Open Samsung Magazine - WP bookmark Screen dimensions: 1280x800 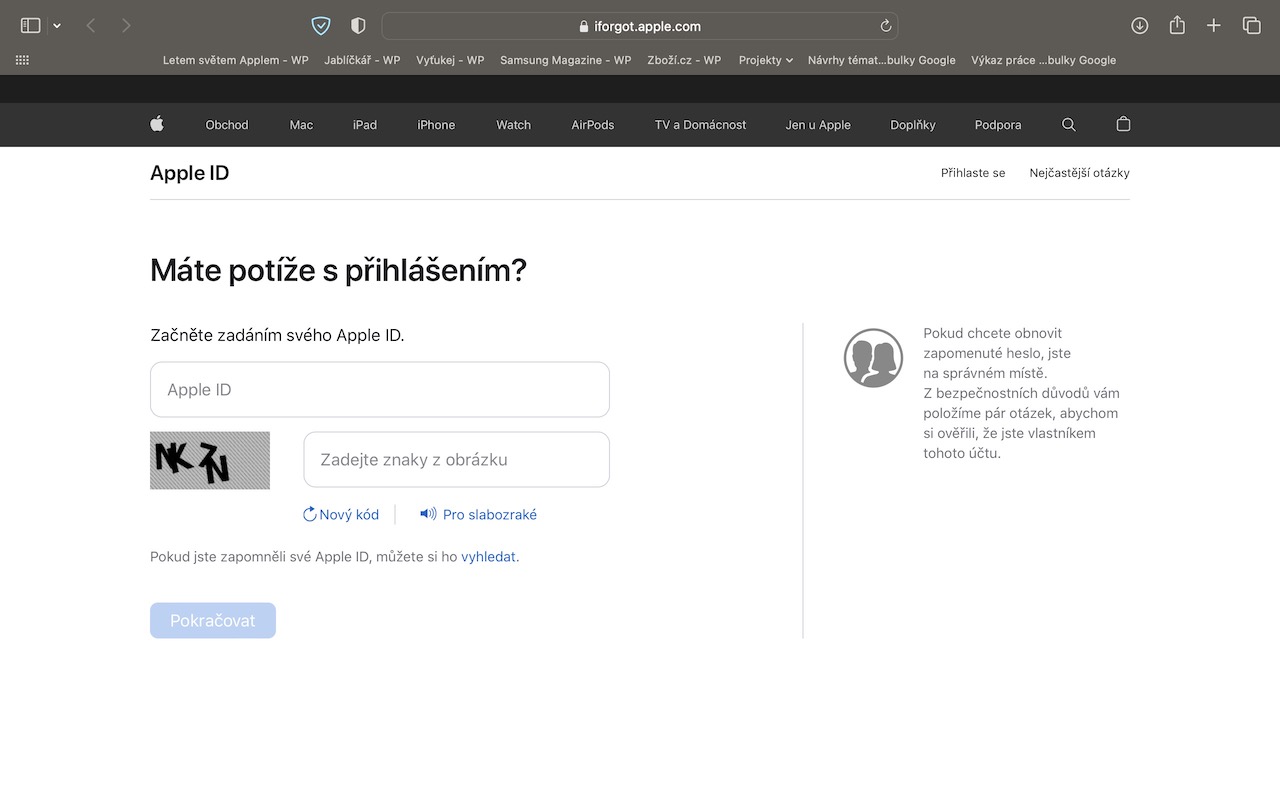(566, 60)
